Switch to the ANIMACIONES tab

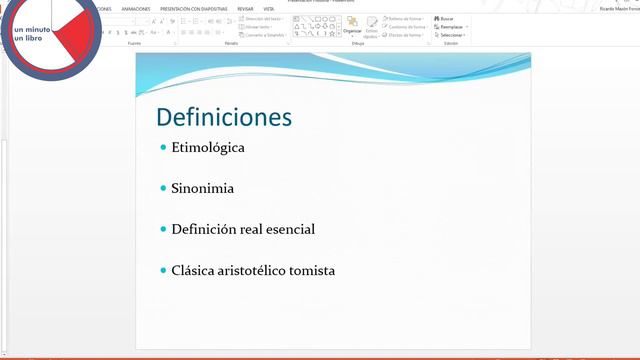point(136,9)
